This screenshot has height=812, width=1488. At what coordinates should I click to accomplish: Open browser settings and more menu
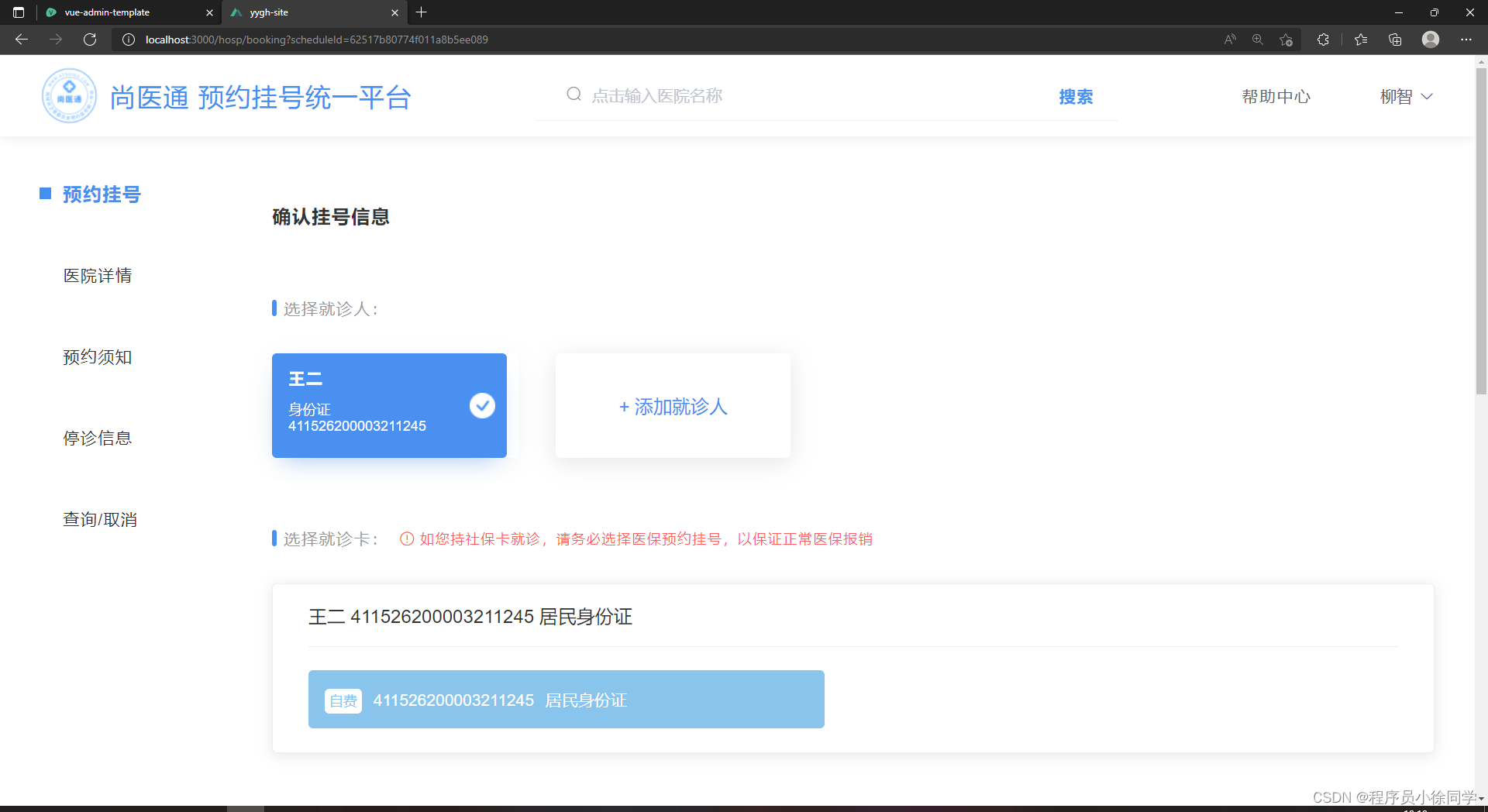coord(1466,40)
